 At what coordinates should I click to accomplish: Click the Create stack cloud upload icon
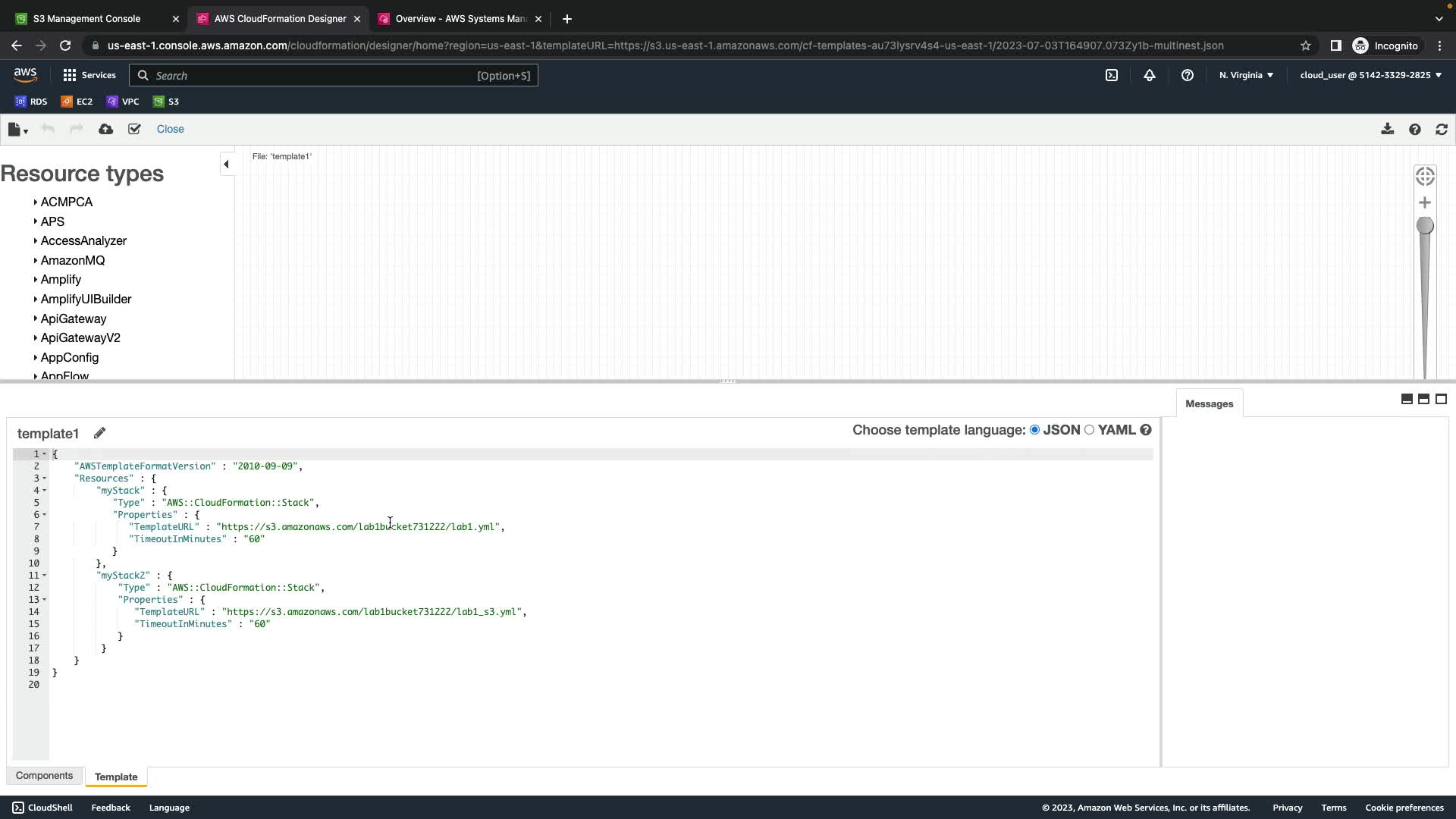(105, 129)
